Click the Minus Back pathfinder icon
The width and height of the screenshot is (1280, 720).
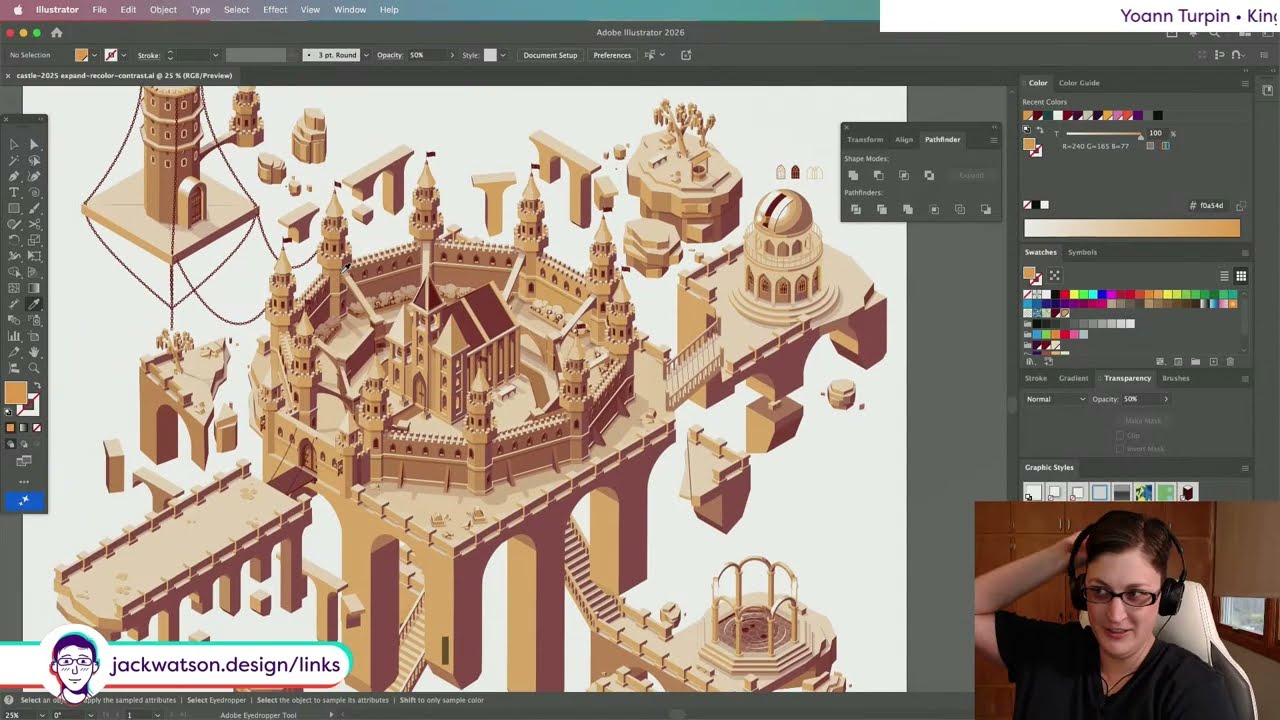pyautogui.click(x=986, y=209)
